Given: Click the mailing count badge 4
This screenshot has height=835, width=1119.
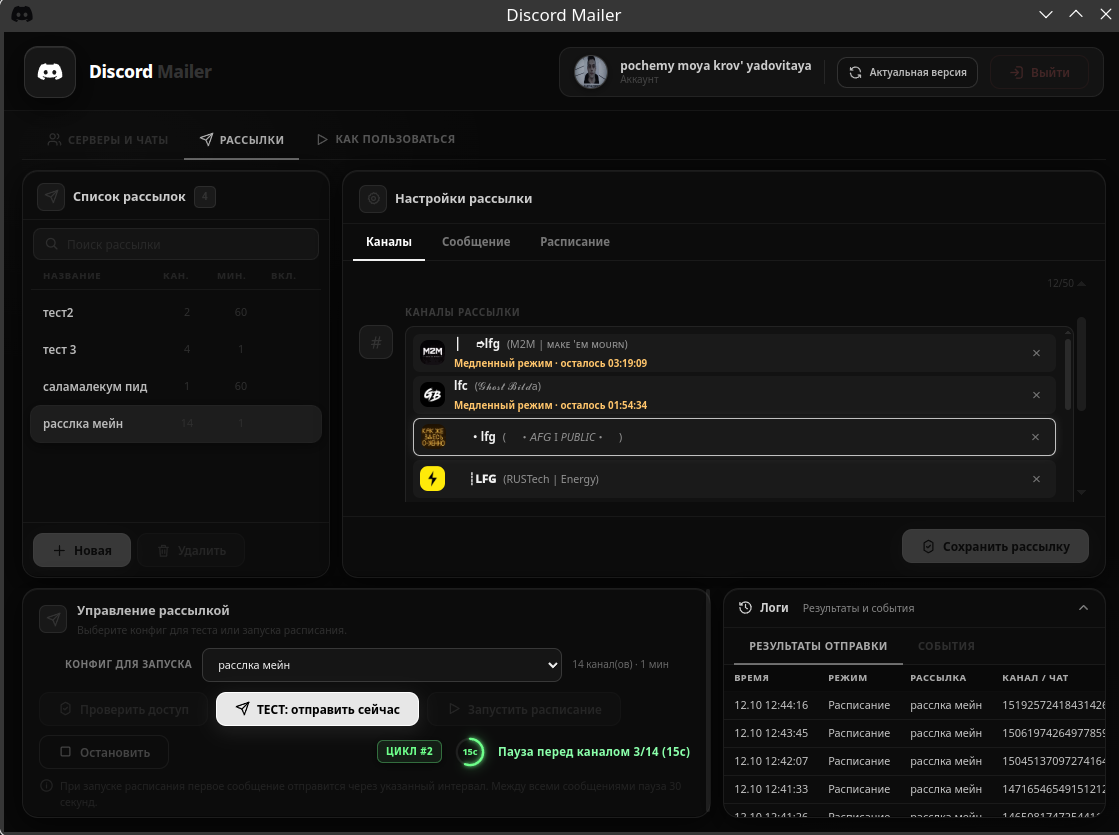Looking at the screenshot, I should pos(205,197).
